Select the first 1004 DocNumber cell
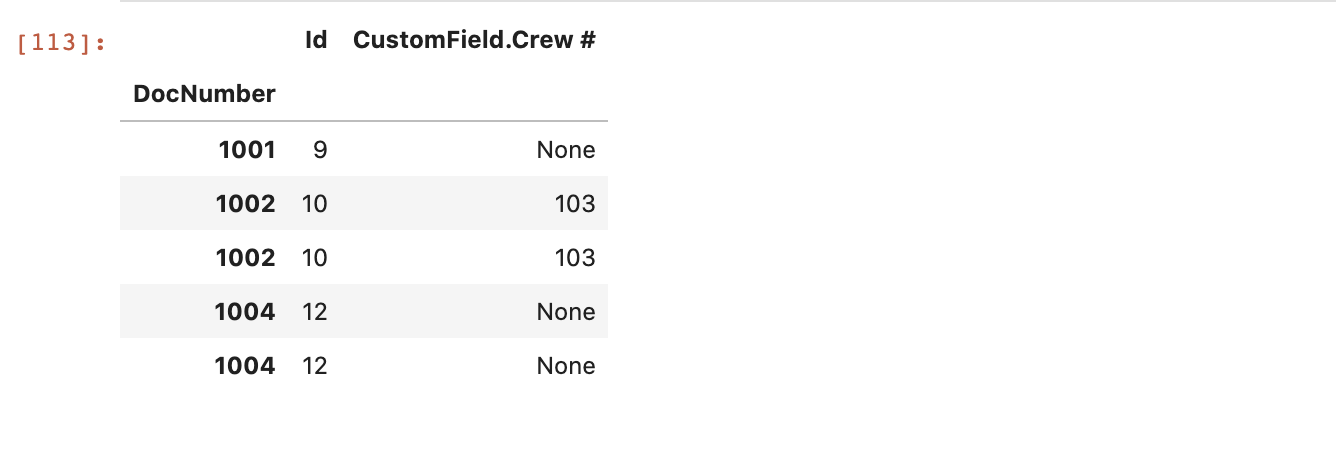Image resolution: width=1336 pixels, height=450 pixels. tap(245, 312)
